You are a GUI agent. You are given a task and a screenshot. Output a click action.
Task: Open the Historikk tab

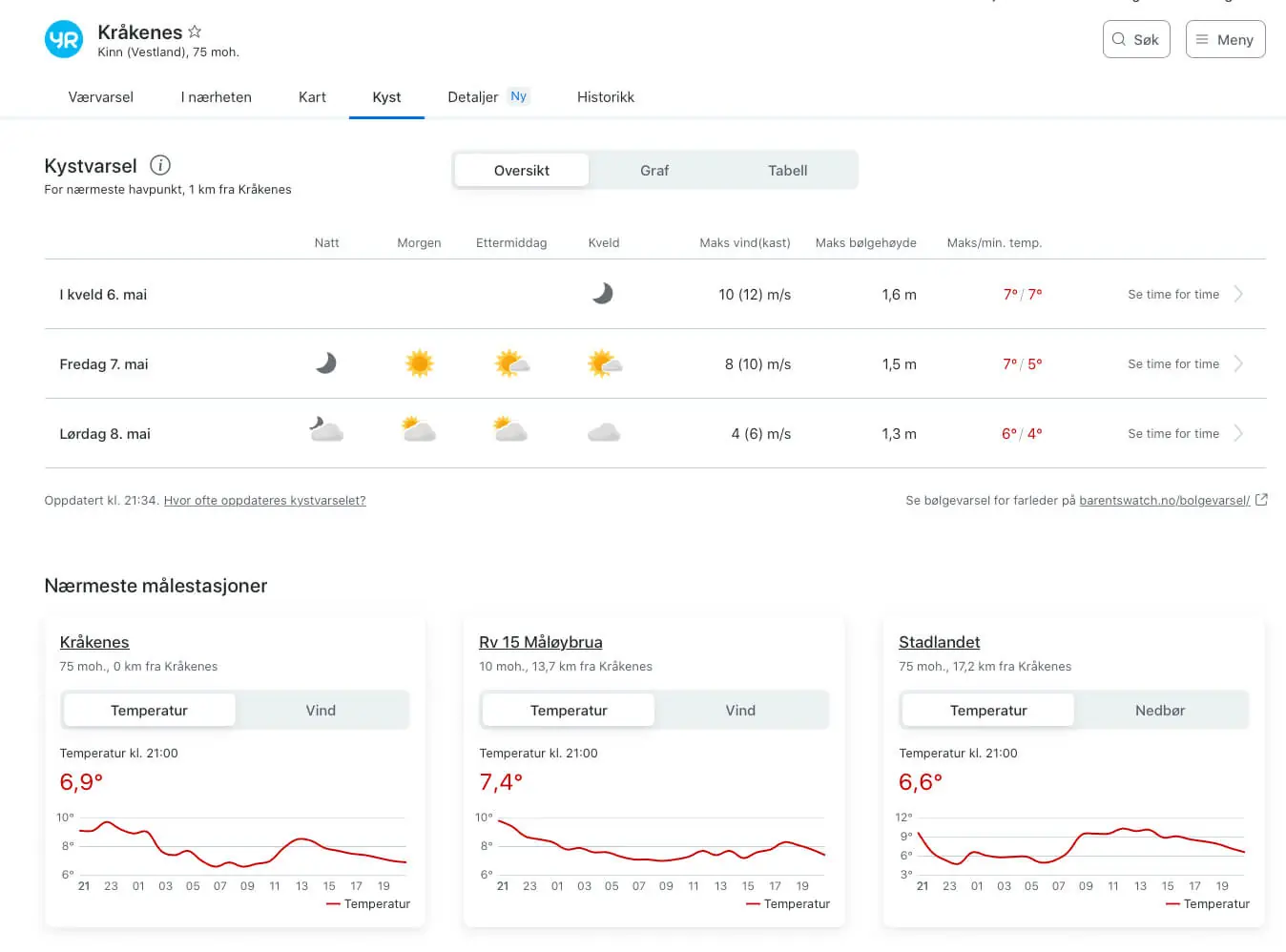coord(605,97)
